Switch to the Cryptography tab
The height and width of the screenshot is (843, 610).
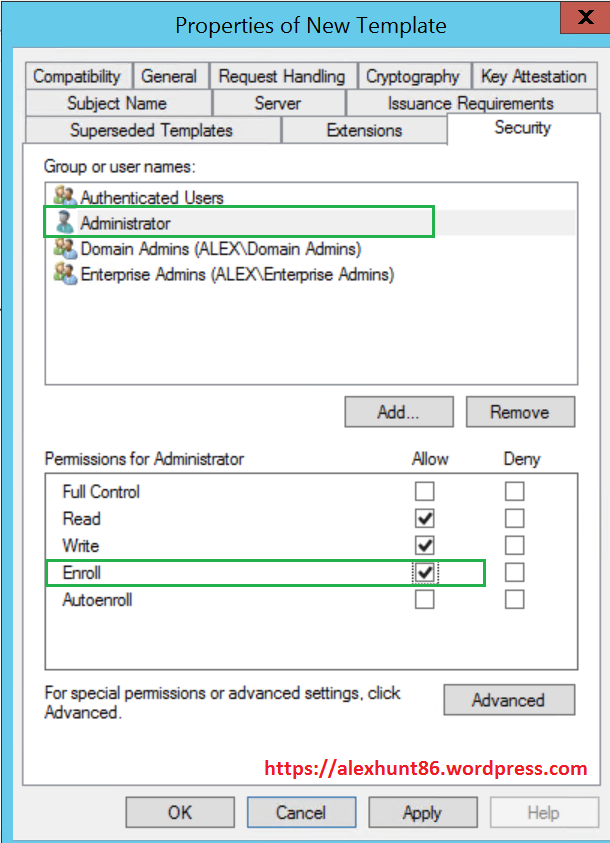(x=412, y=76)
